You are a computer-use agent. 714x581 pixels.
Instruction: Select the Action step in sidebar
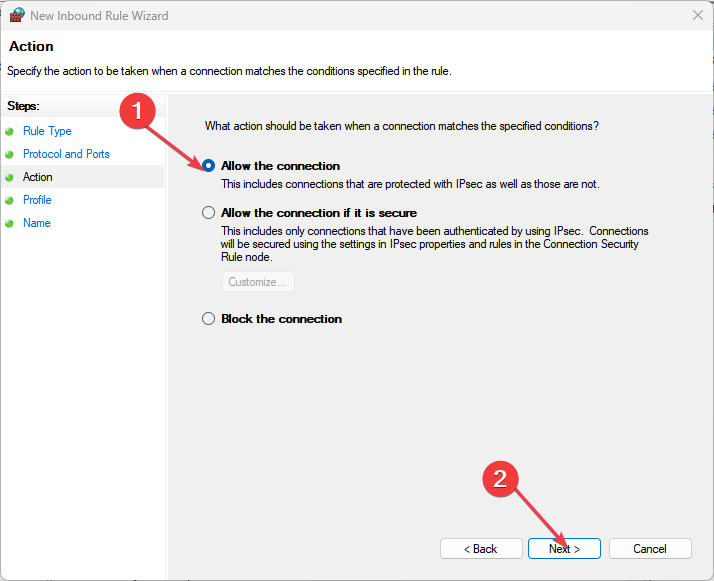coord(38,177)
